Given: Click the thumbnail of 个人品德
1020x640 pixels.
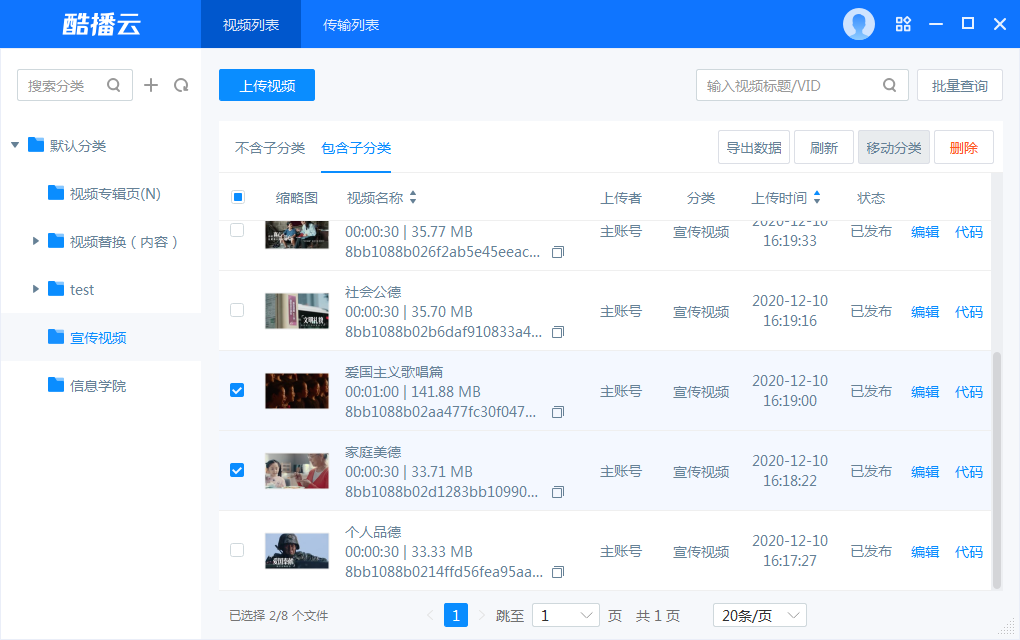Looking at the screenshot, I should (x=296, y=551).
